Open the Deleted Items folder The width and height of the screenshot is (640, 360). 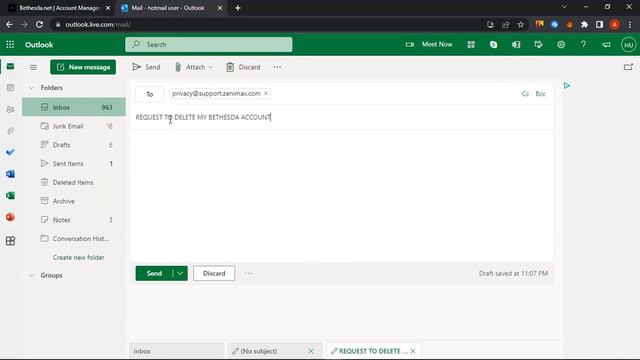click(74, 182)
